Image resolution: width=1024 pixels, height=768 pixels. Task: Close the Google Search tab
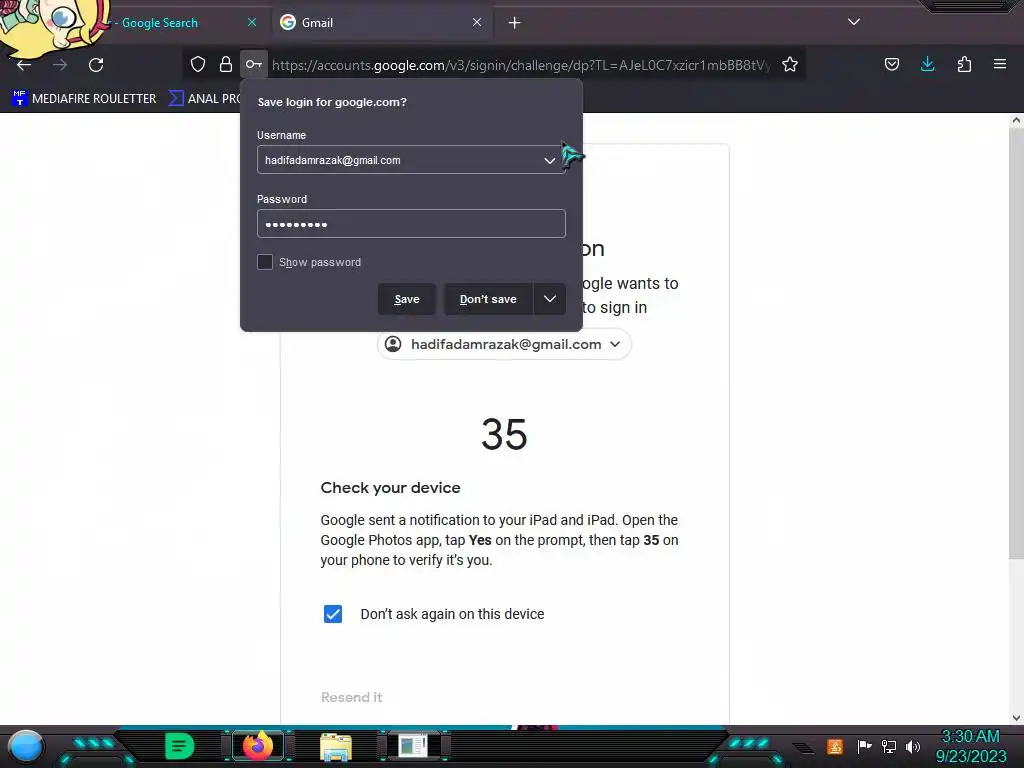pyautogui.click(x=252, y=22)
